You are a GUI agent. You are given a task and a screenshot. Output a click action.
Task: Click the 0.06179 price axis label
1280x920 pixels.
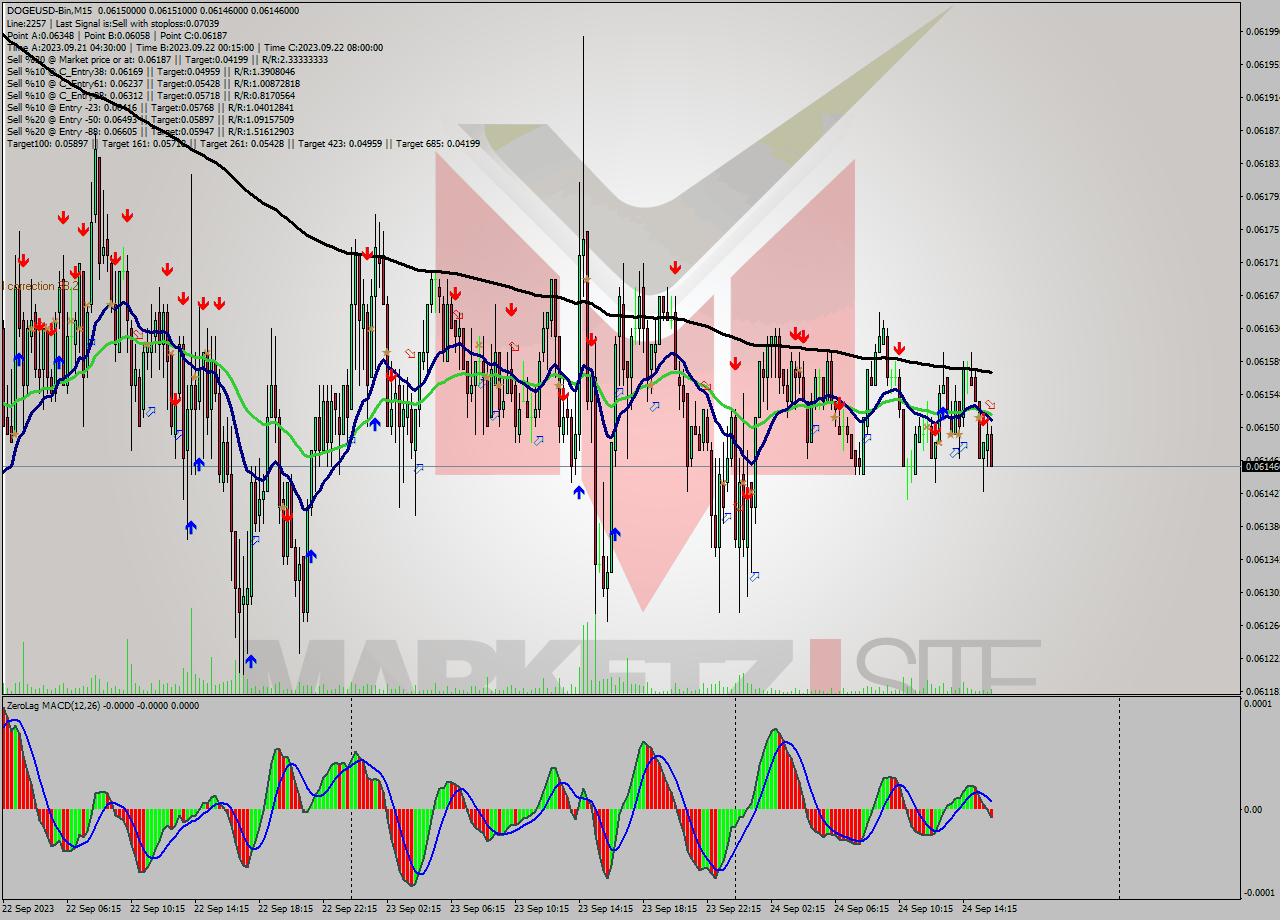point(1262,196)
